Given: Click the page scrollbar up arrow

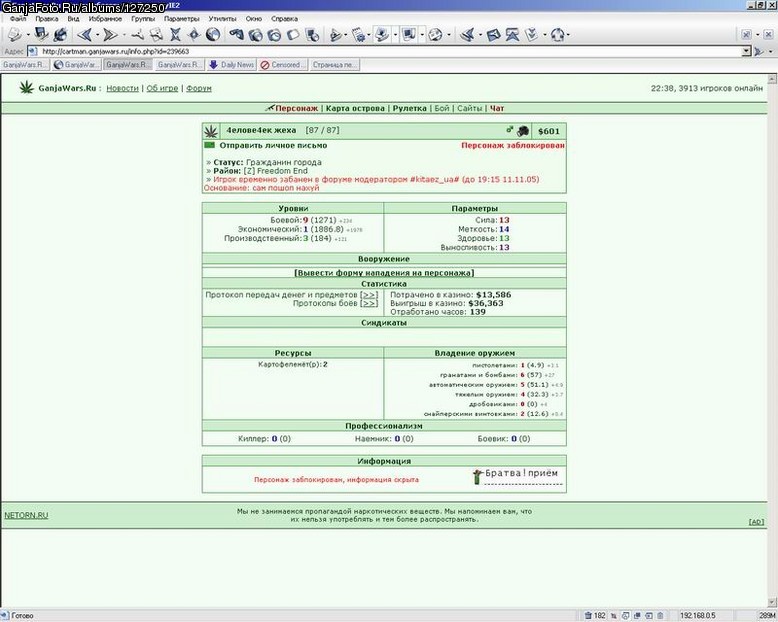Looking at the screenshot, I should click(772, 79).
